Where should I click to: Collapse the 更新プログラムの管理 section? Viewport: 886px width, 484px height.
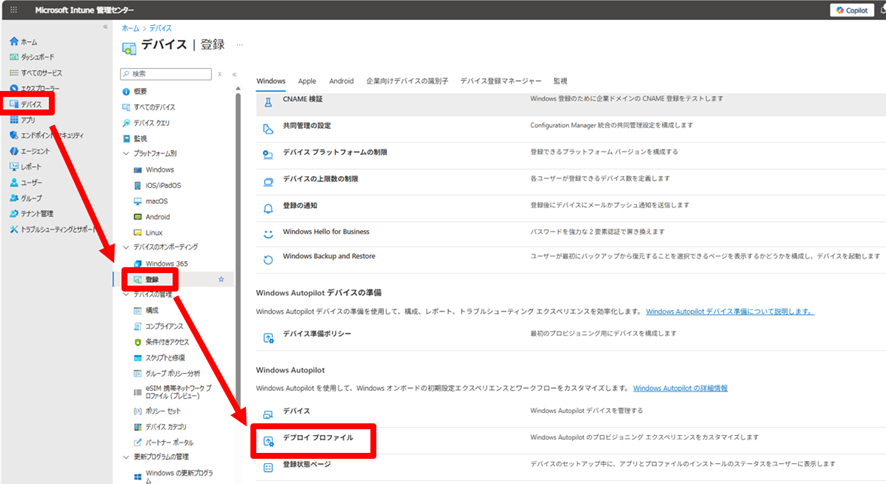pyautogui.click(x=125, y=457)
